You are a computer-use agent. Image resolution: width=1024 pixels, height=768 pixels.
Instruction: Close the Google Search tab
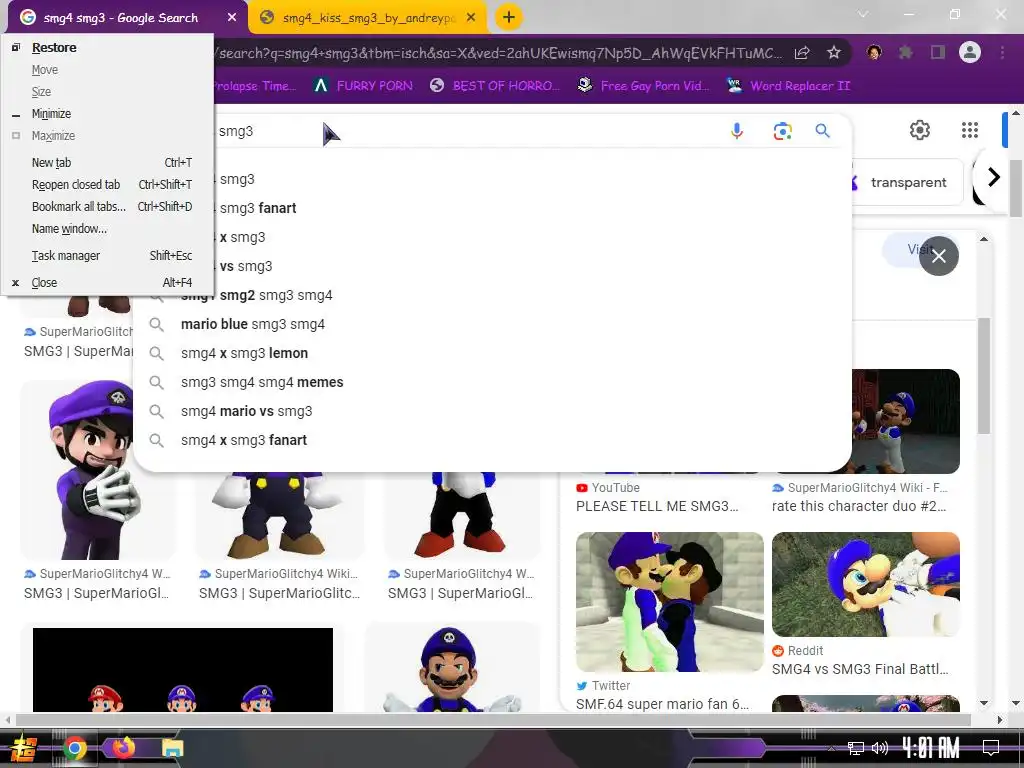click(x=232, y=18)
